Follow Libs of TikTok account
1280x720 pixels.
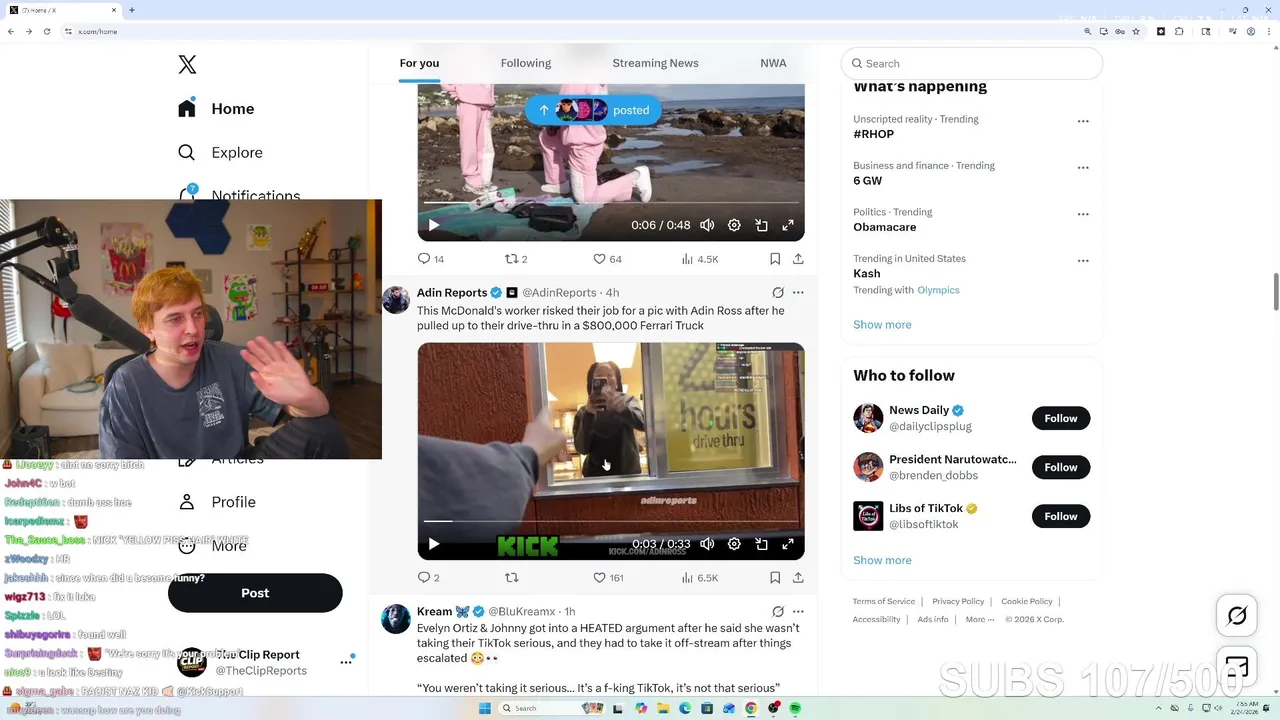(1061, 517)
